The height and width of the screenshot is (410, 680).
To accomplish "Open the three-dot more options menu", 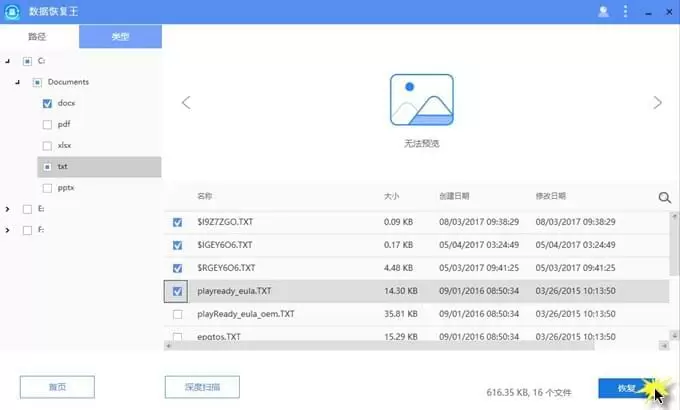I will (x=625, y=11).
